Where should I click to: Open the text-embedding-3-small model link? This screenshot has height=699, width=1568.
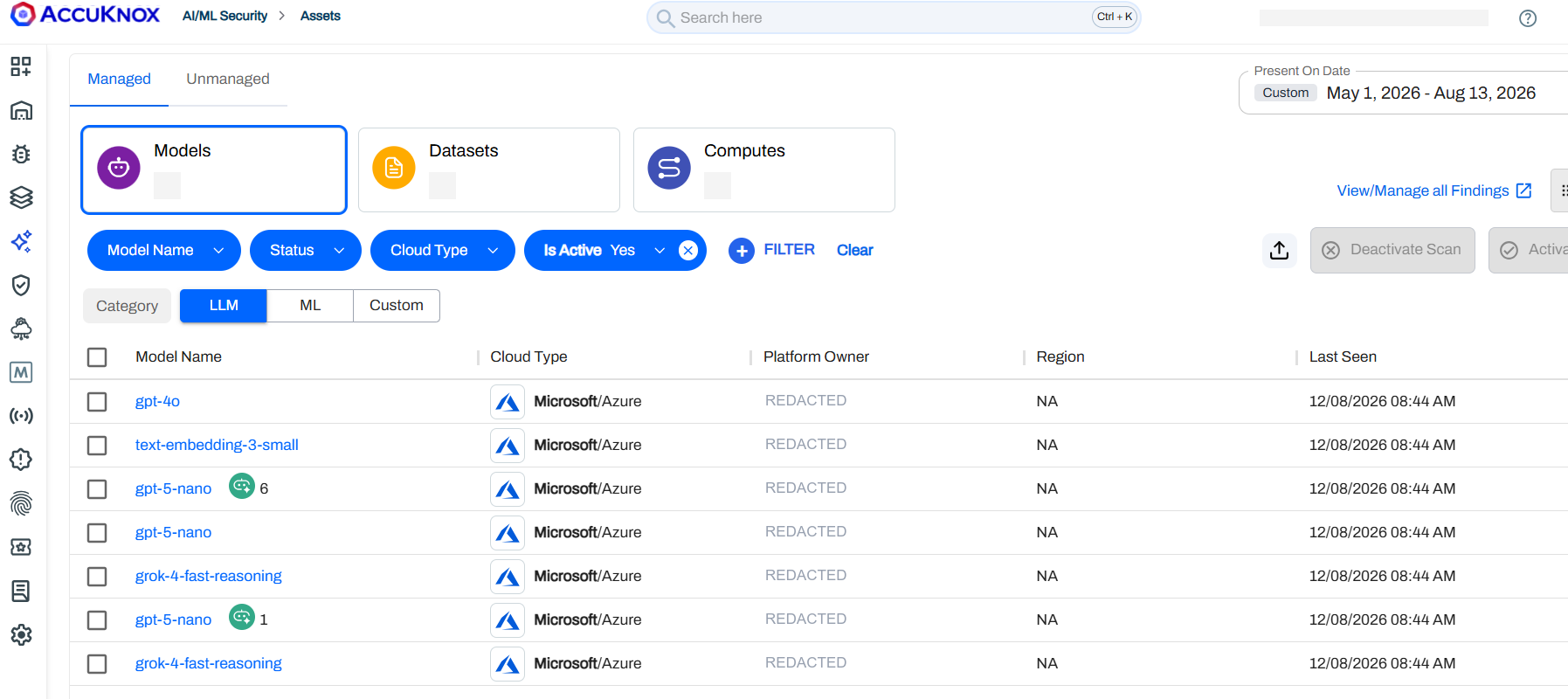click(217, 446)
